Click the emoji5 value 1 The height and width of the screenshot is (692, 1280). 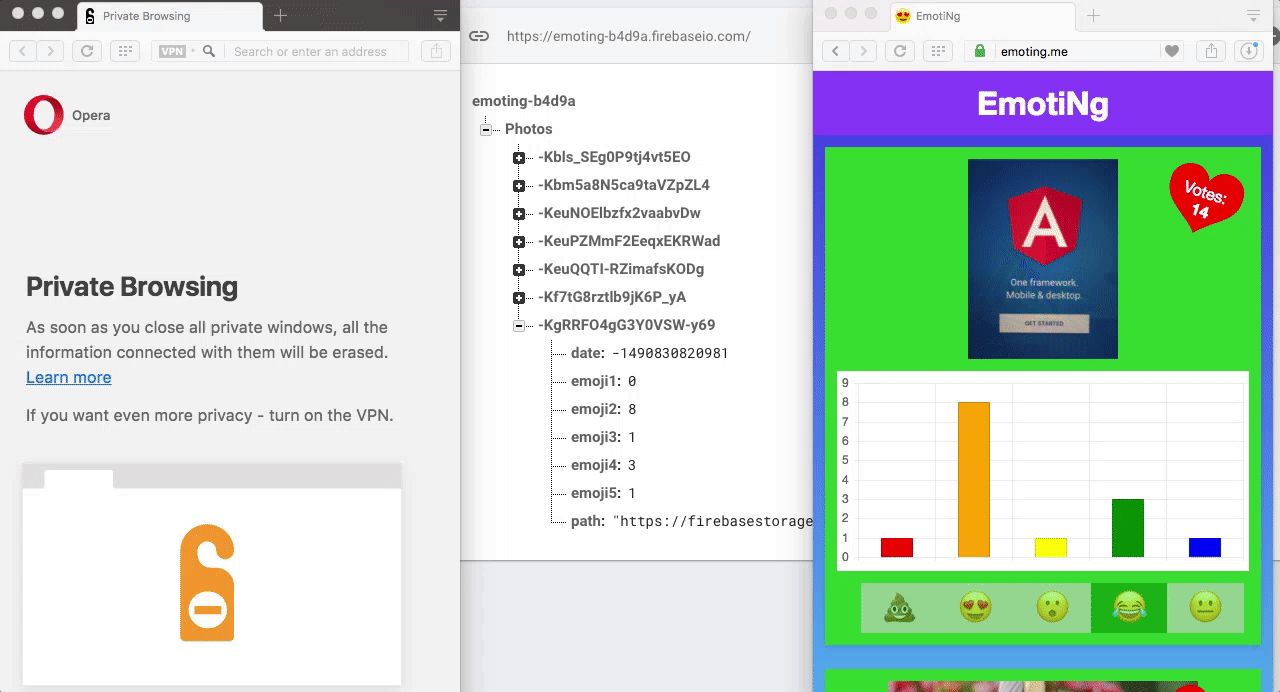[632, 493]
